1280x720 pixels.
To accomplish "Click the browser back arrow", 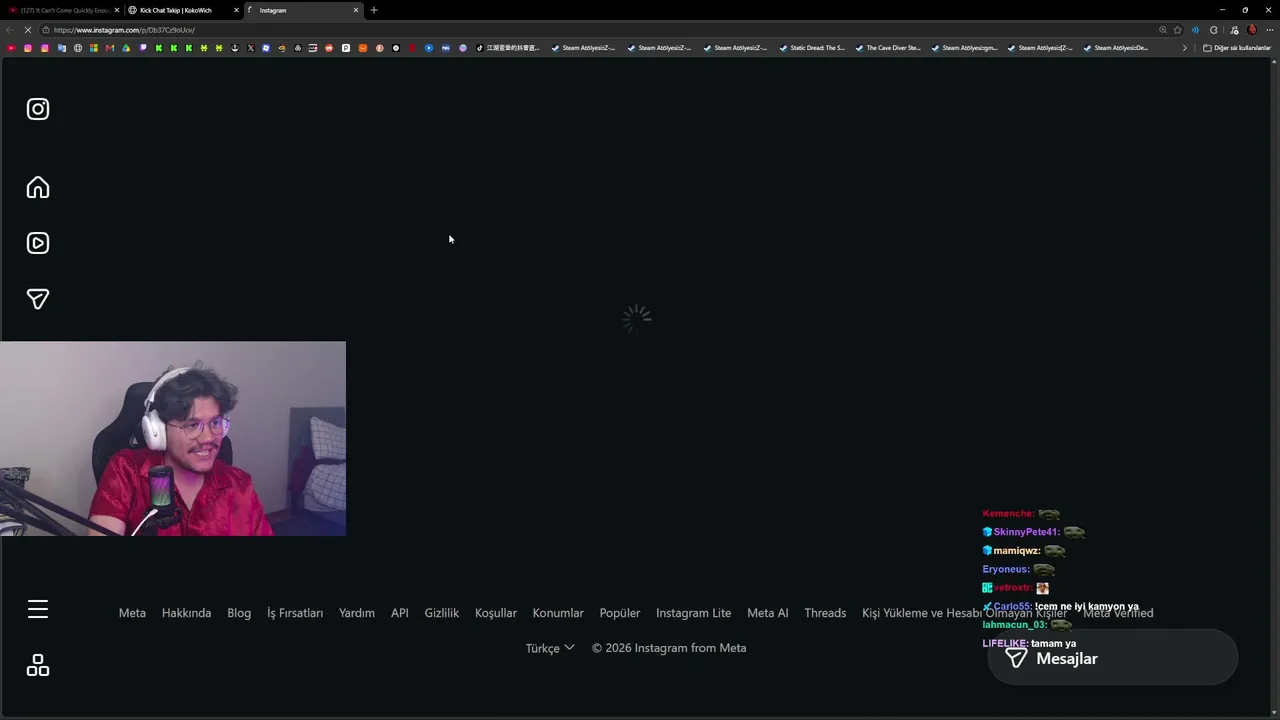I will pyautogui.click(x=10, y=30).
